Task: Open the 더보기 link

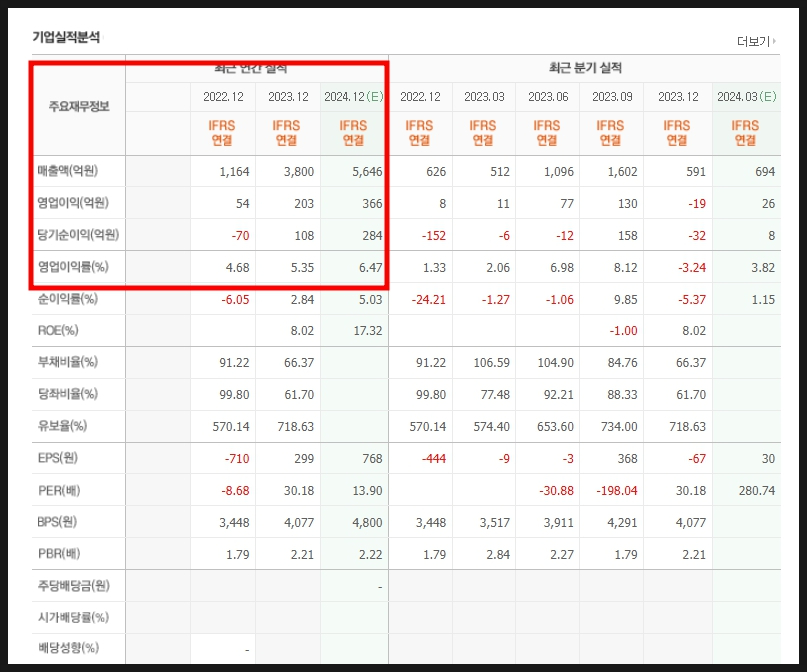Action: [x=752, y=41]
